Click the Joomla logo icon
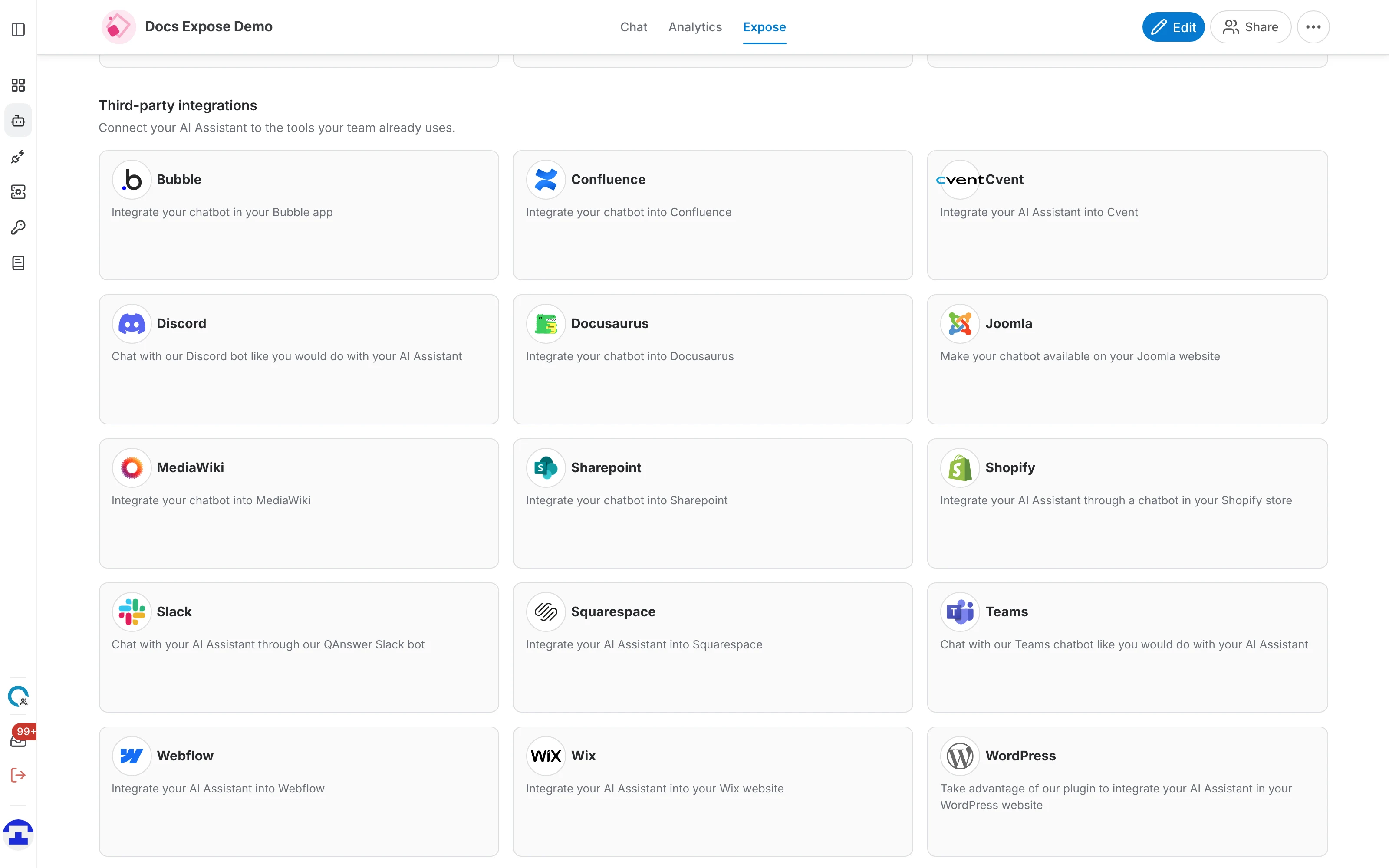Screen dimensions: 1389x868 tap(960, 324)
